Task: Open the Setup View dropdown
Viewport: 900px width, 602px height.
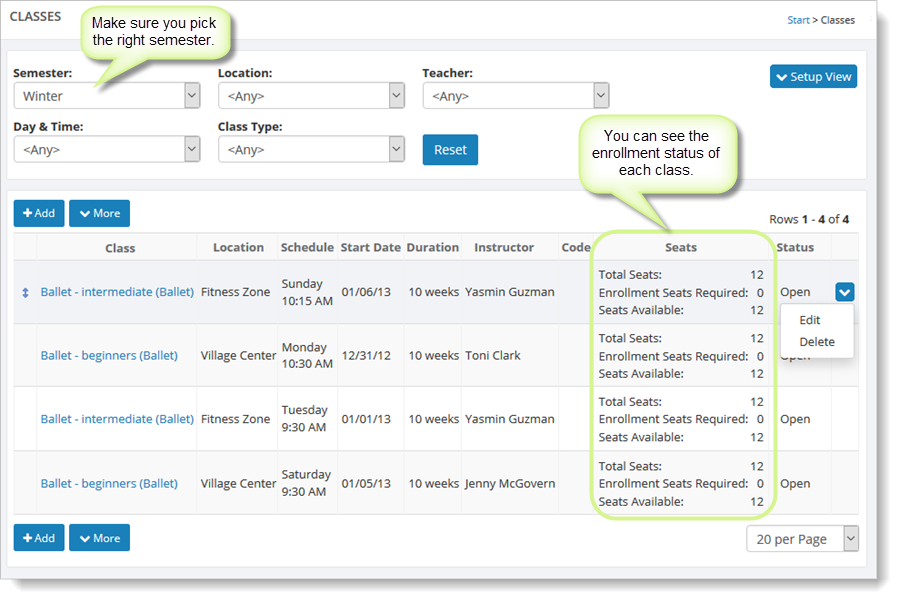Action: (812, 77)
